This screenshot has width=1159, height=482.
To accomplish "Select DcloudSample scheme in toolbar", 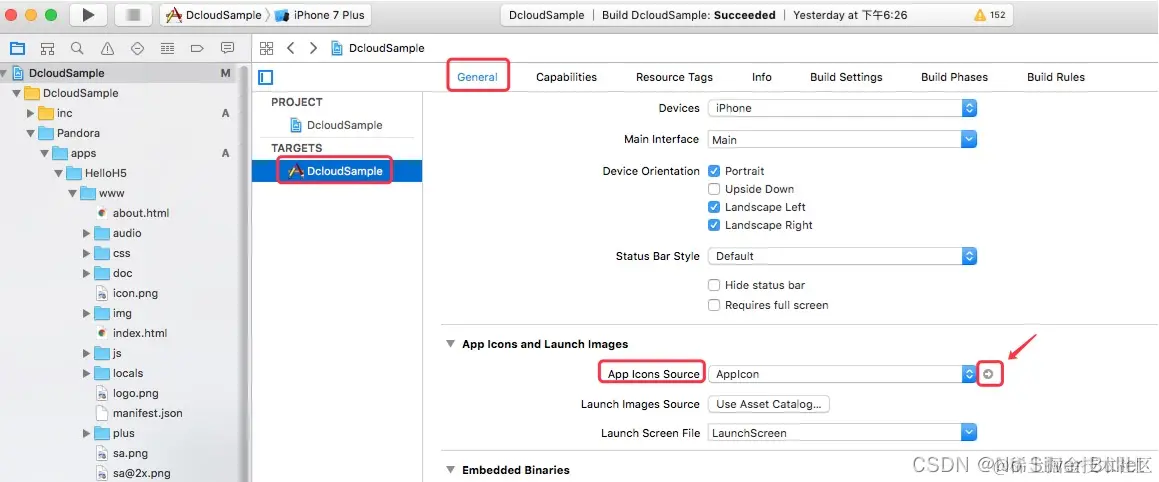I will (214, 15).
